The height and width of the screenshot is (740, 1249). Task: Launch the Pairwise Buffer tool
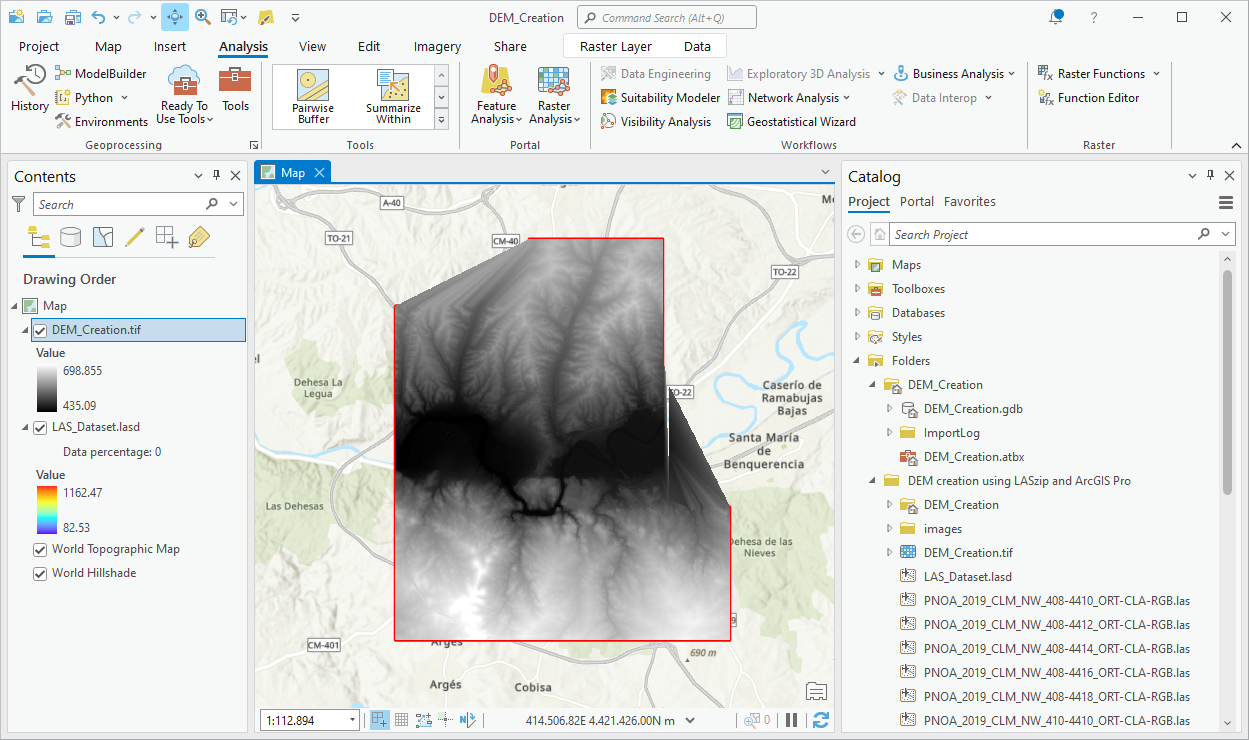click(x=313, y=97)
